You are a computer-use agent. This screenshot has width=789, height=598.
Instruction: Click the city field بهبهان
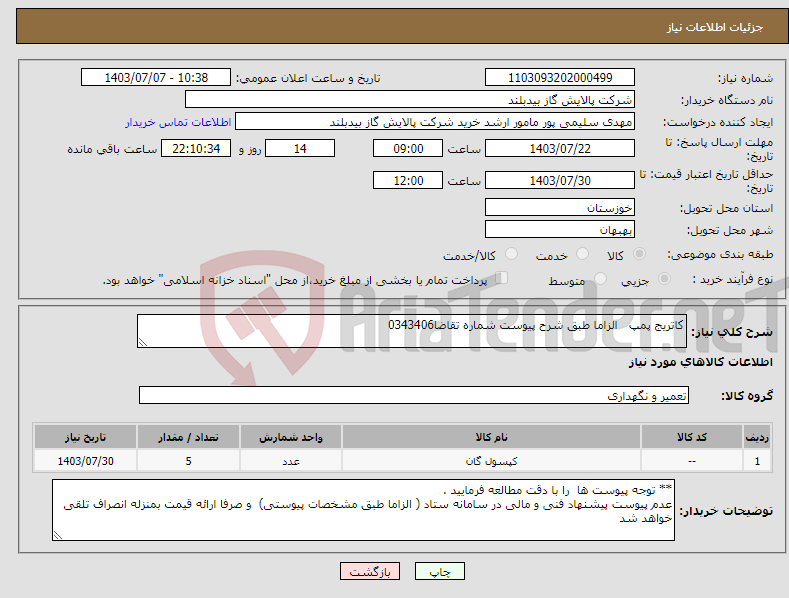pos(560,229)
